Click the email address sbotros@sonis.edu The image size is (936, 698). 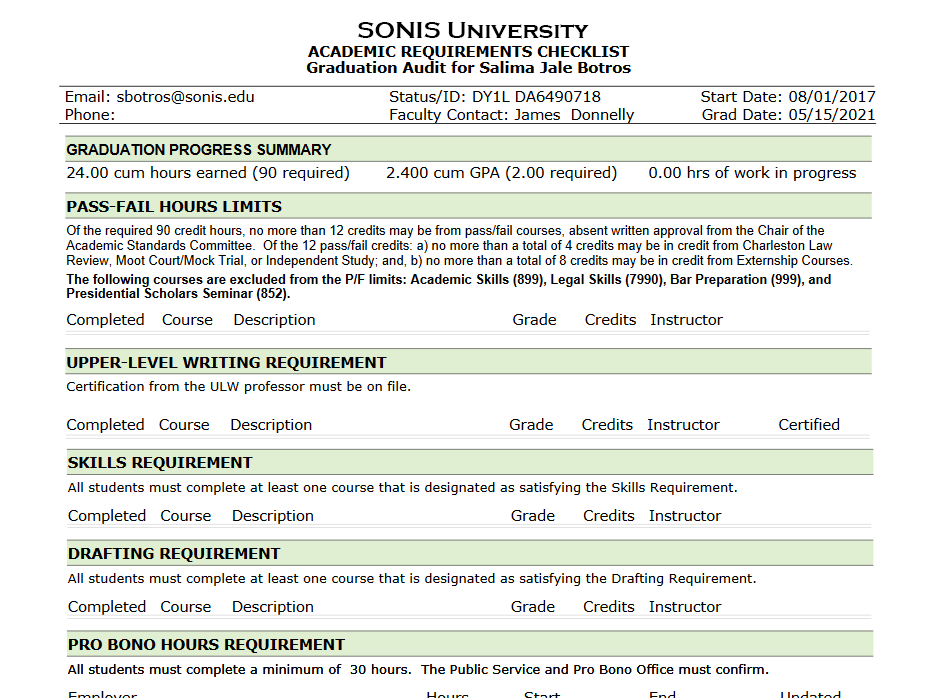coord(185,97)
